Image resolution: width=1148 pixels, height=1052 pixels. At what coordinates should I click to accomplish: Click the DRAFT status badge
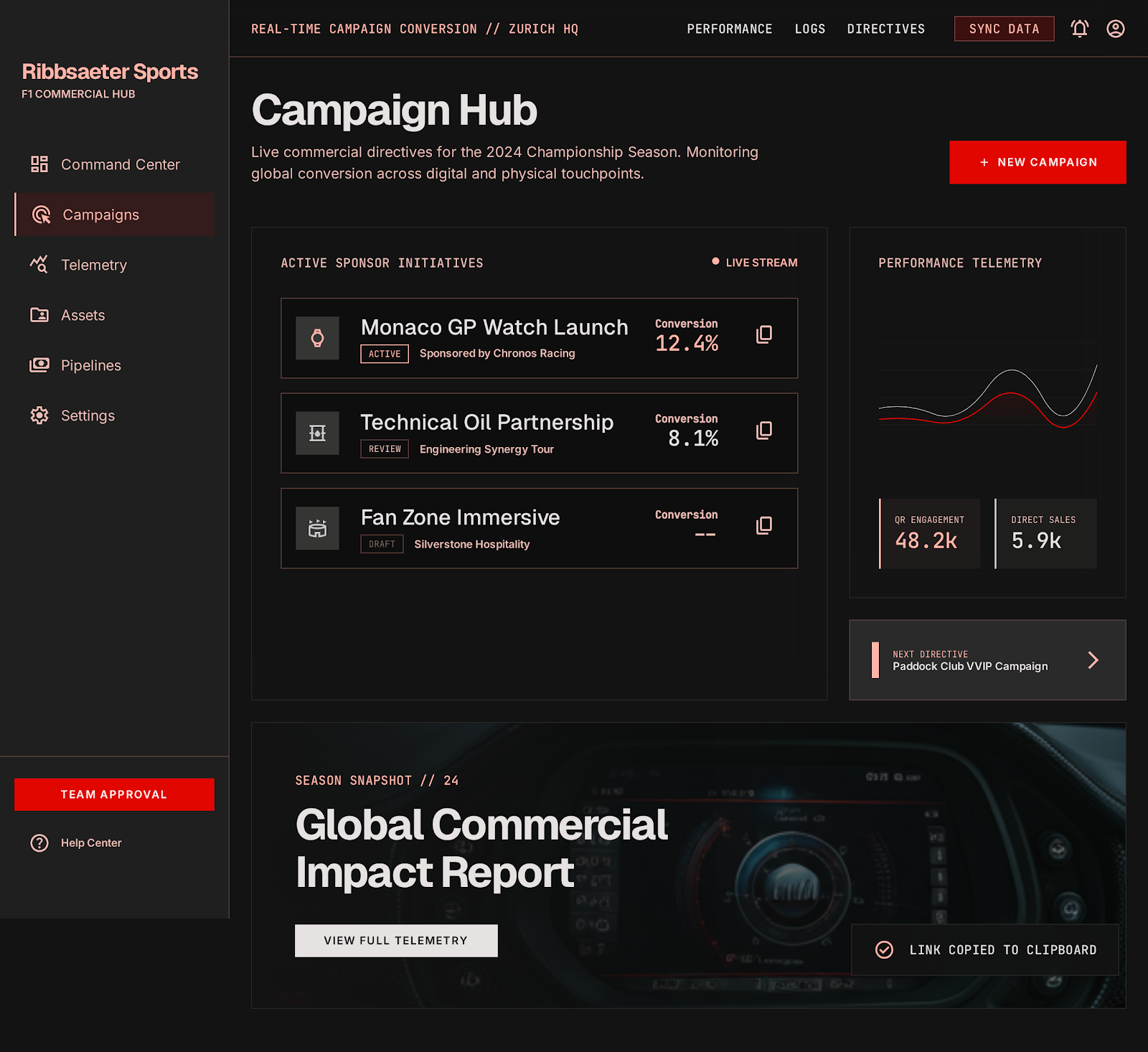coord(382,544)
